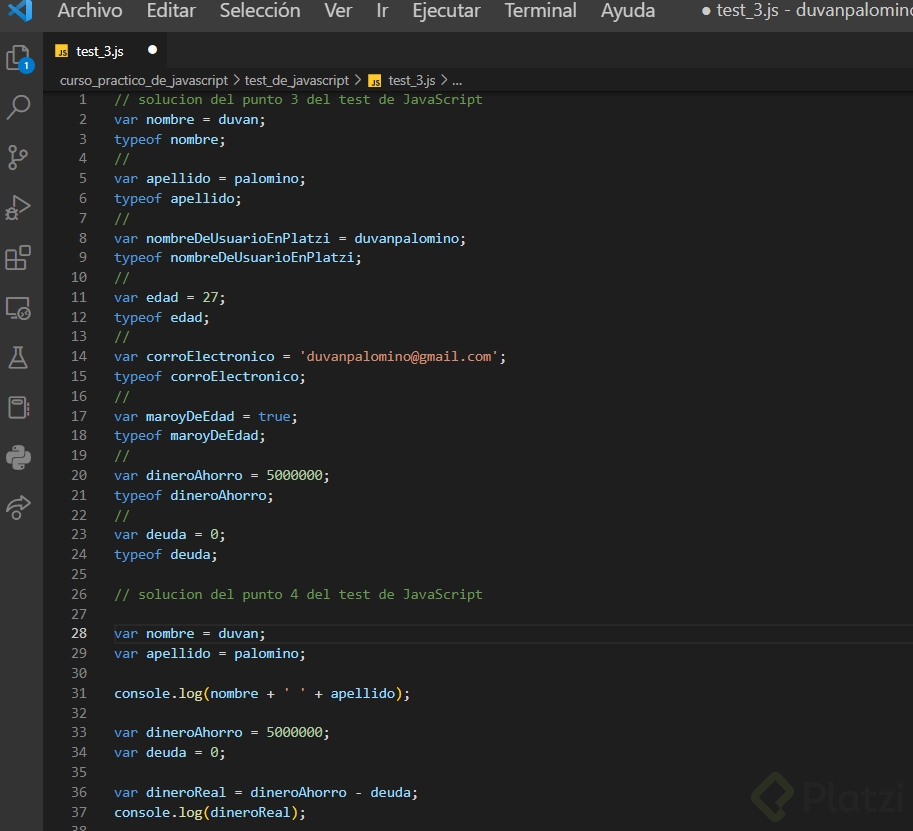This screenshot has width=913, height=831.
Task: Click 'maroyDeEdad' on line 18
Action: (214, 436)
